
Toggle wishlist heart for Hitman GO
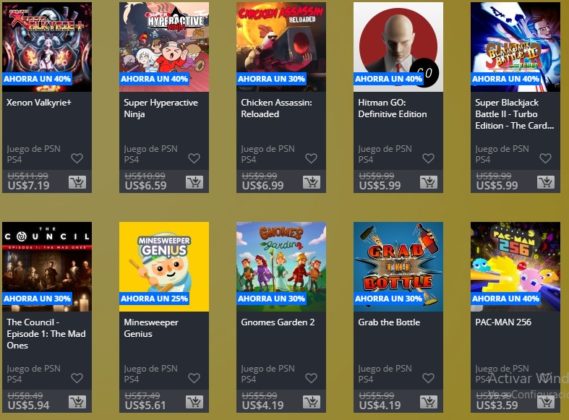(429, 158)
